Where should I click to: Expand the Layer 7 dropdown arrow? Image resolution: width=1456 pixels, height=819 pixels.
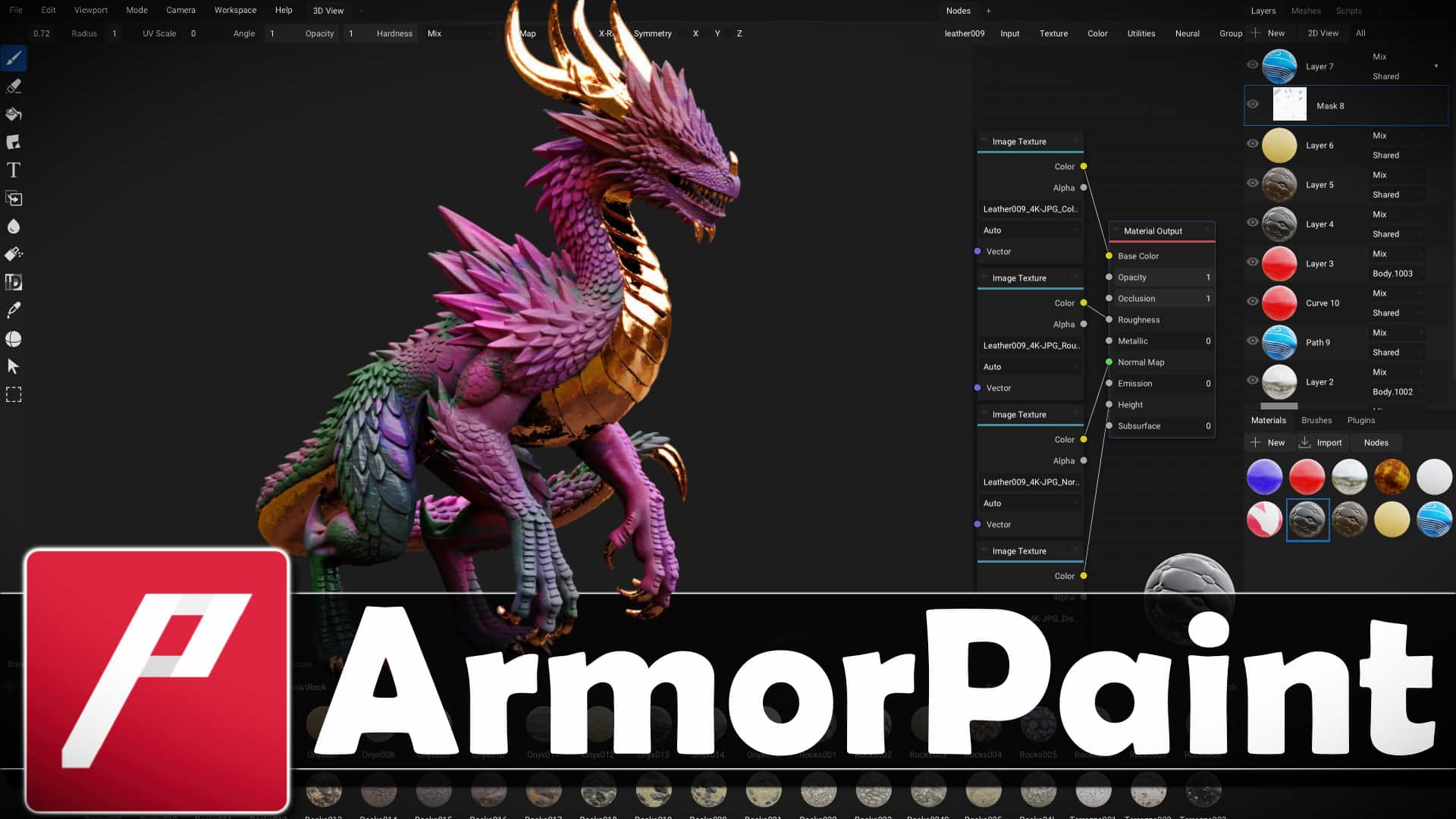[x=1436, y=66]
